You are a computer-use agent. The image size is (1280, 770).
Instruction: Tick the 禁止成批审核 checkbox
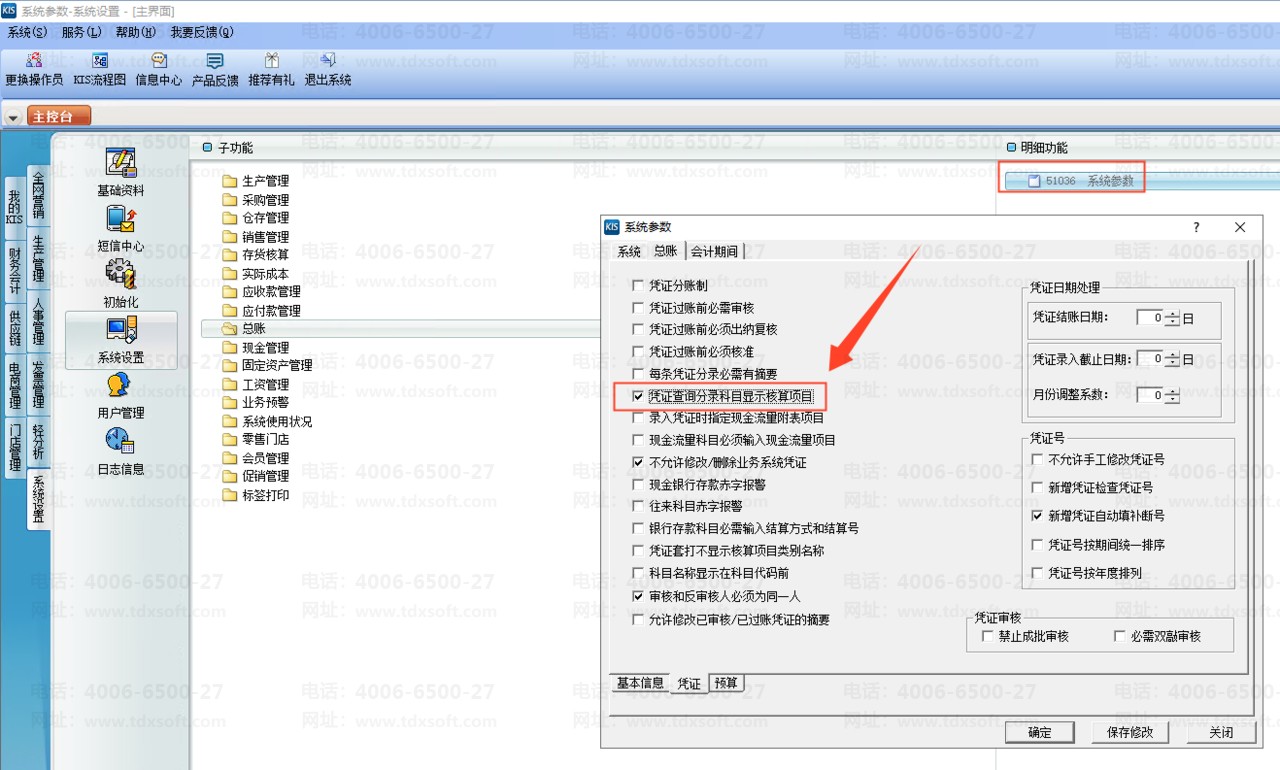click(988, 637)
